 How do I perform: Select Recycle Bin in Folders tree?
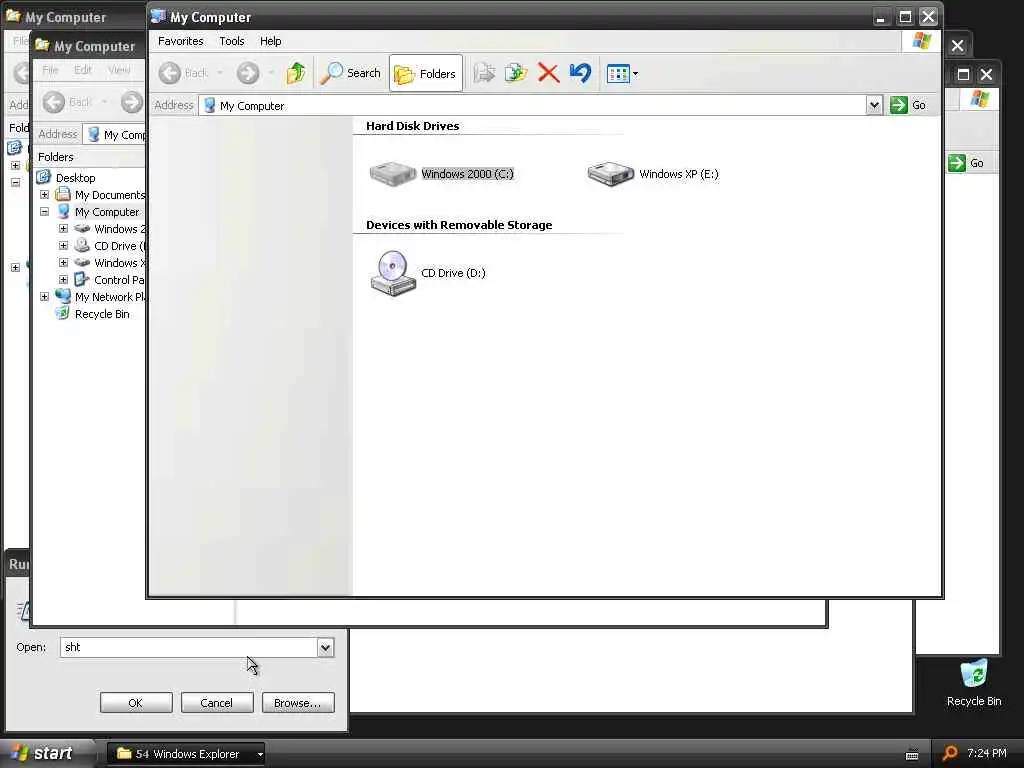[102, 314]
